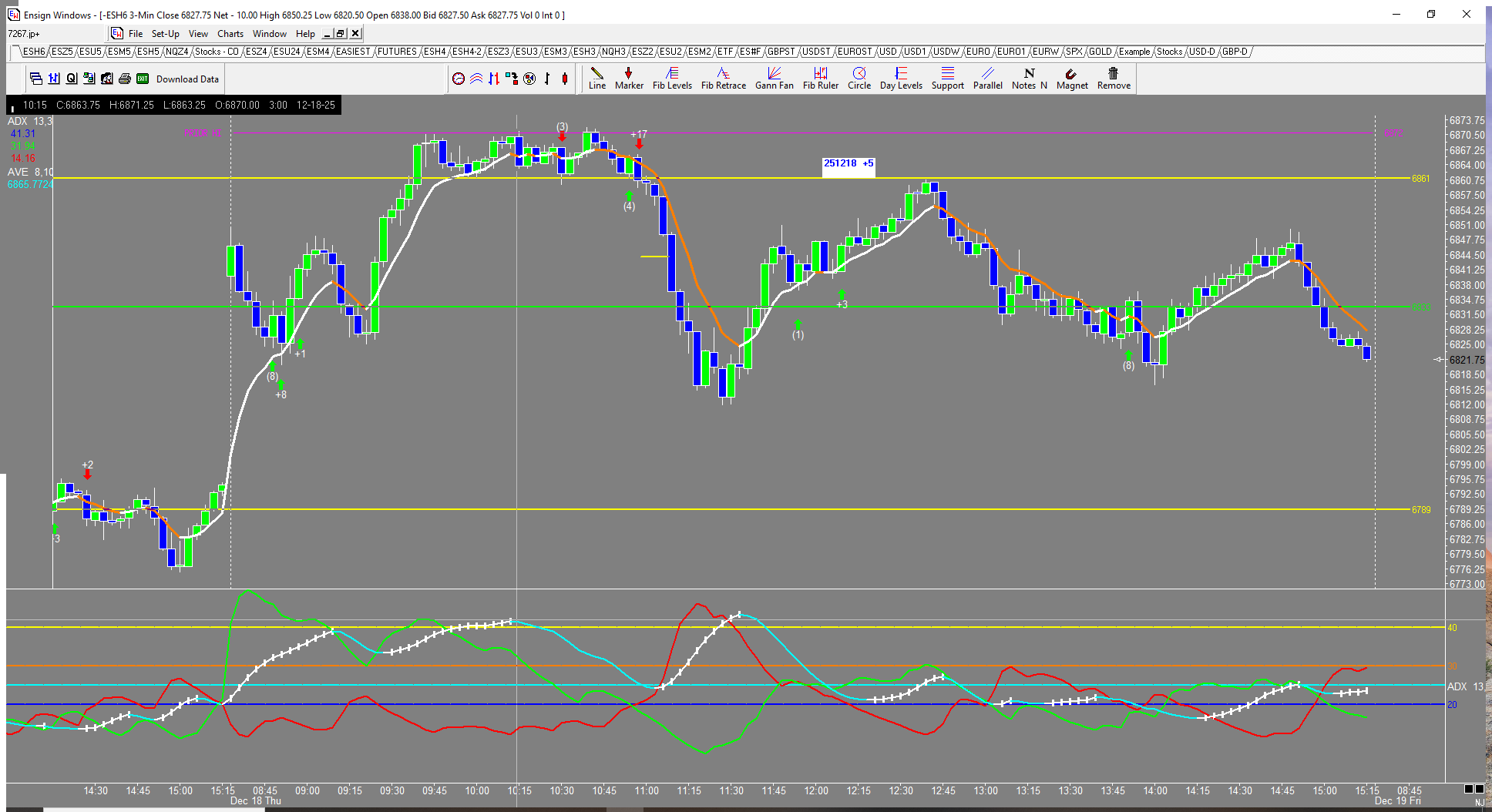Select the Circle drawing tool

859,78
